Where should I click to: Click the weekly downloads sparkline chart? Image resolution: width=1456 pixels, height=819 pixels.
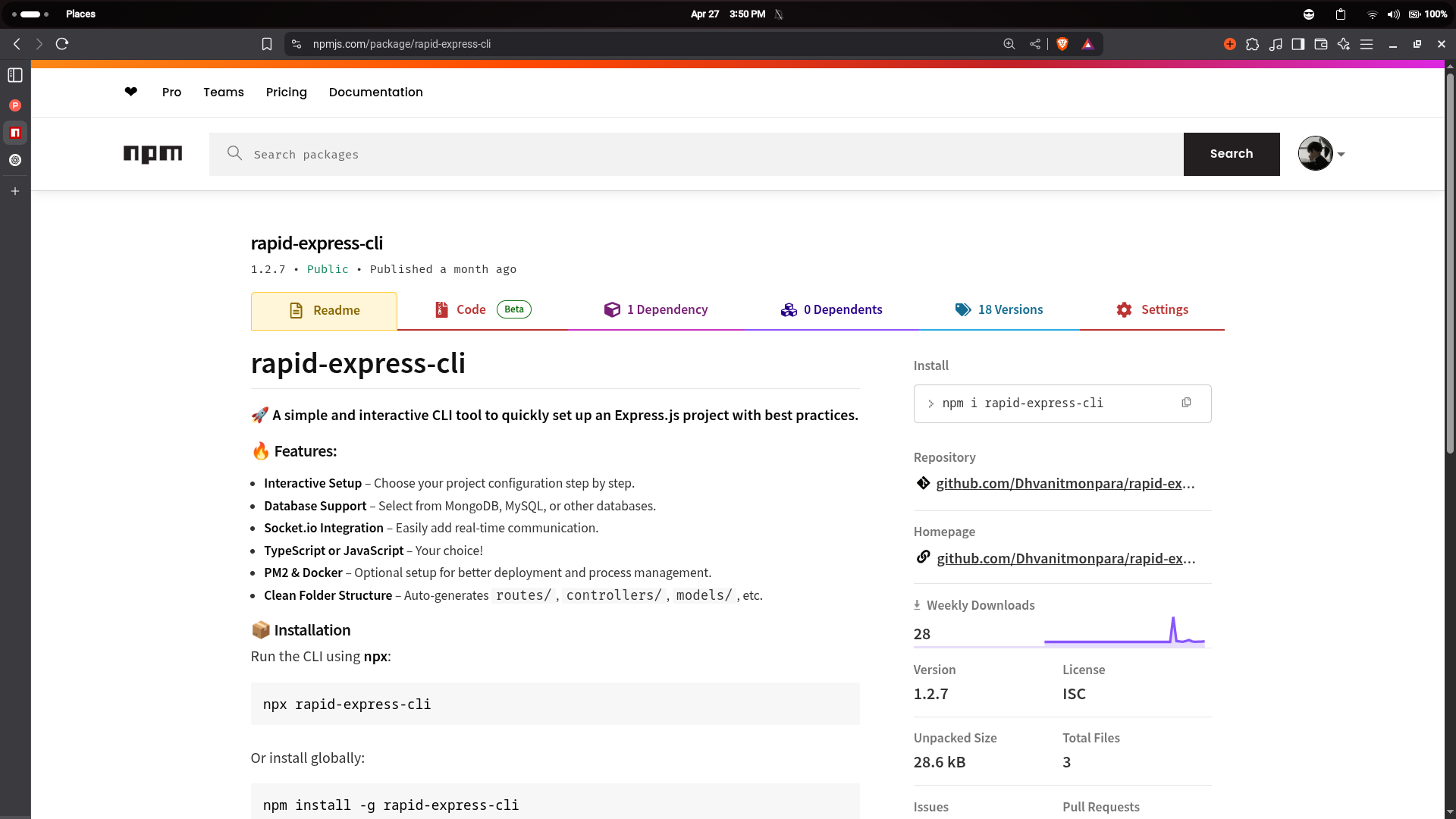pyautogui.click(x=1125, y=631)
